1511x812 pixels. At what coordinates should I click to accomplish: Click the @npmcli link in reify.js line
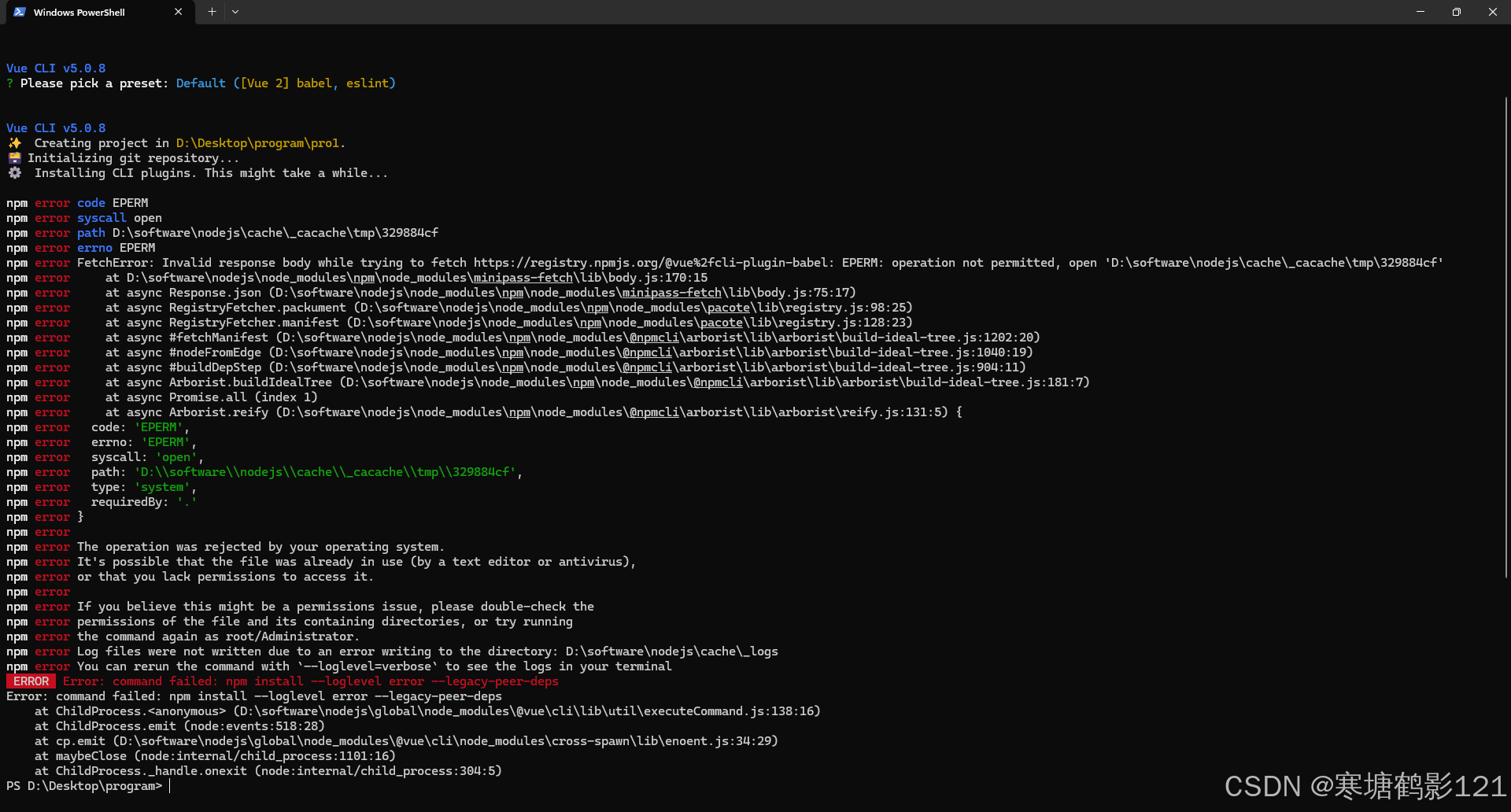653,412
